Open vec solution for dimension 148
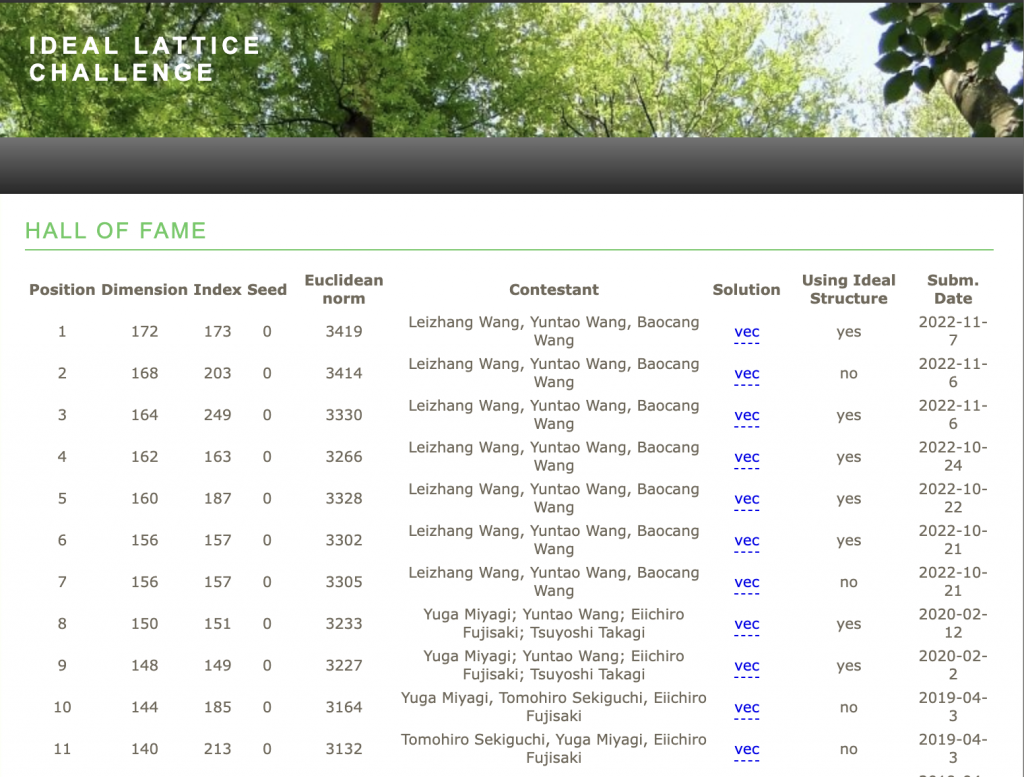Viewport: 1024px width, 777px height. tap(746, 666)
